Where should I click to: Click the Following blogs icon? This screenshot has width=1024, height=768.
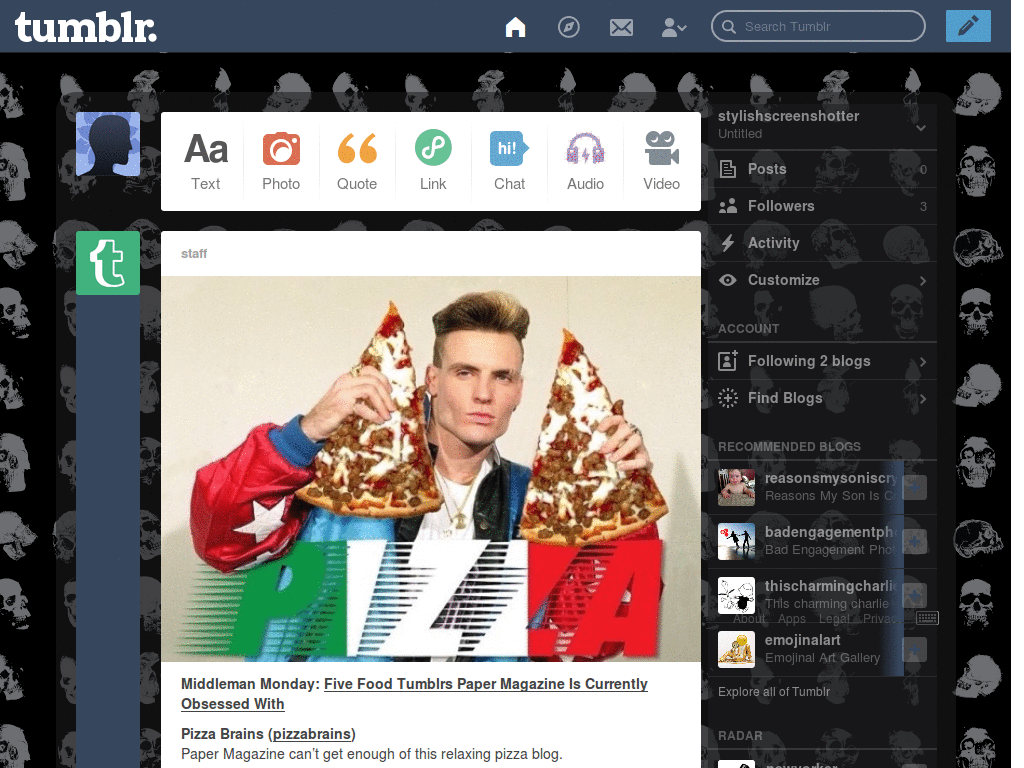(728, 360)
